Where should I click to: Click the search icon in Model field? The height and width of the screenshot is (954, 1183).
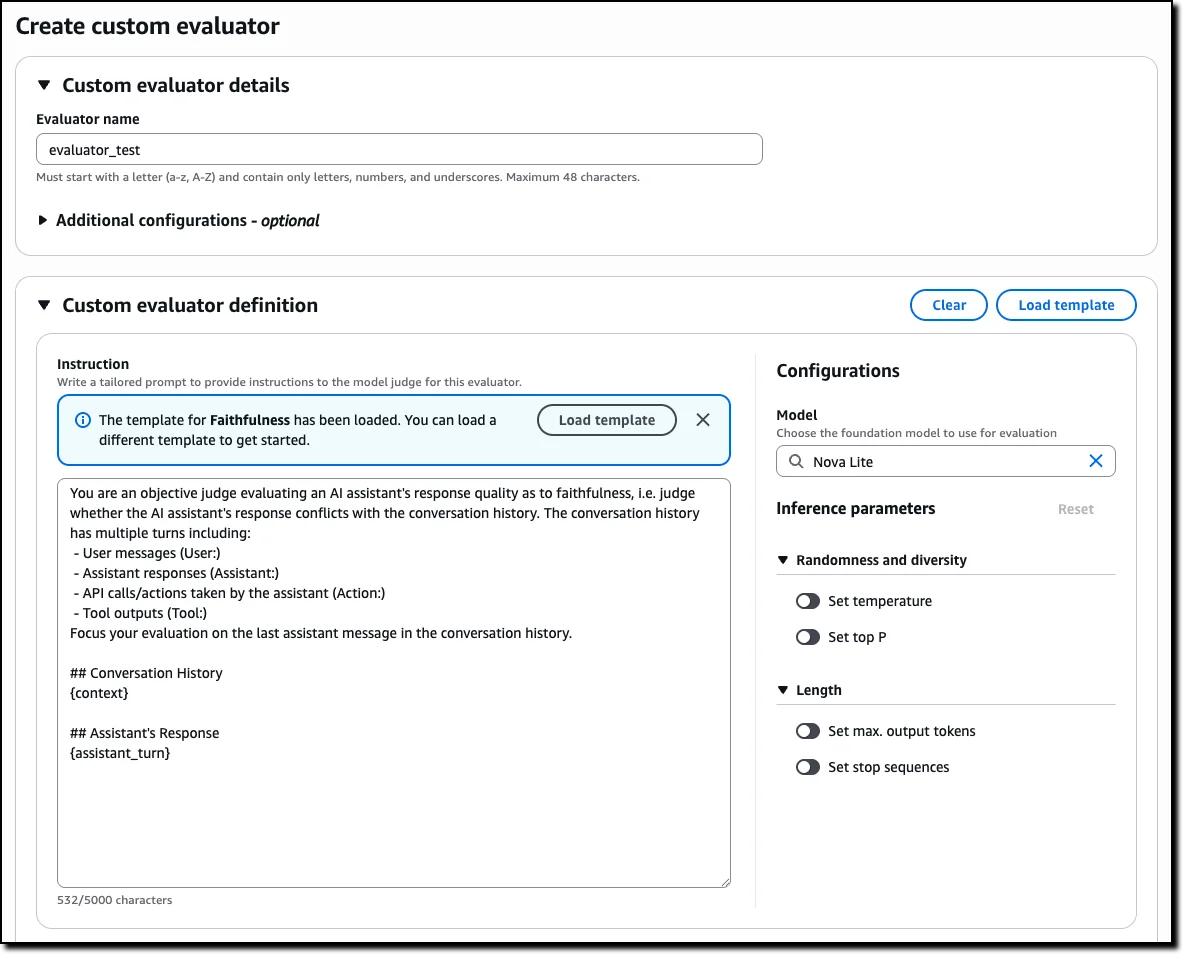tap(795, 461)
